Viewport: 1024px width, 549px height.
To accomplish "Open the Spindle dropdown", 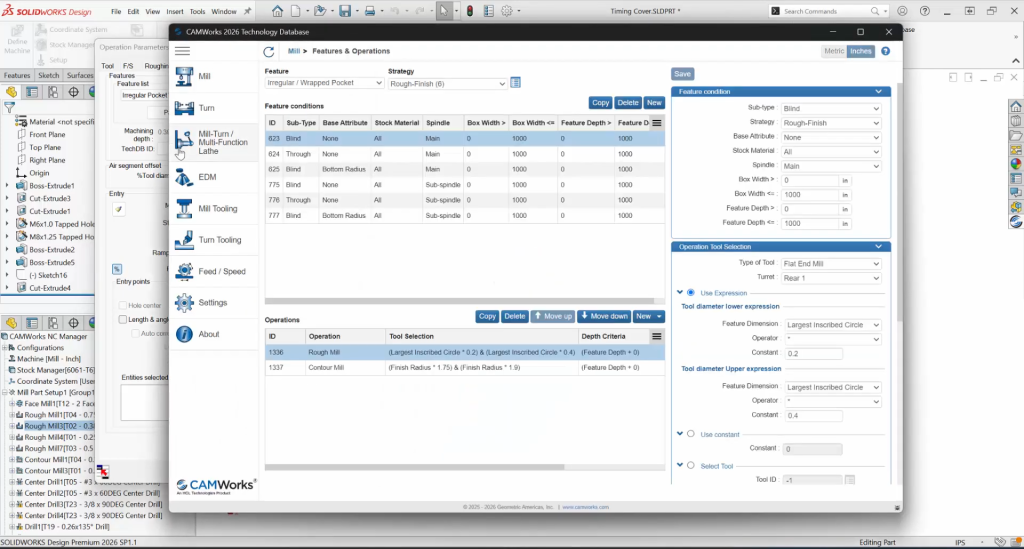I will [831, 166].
